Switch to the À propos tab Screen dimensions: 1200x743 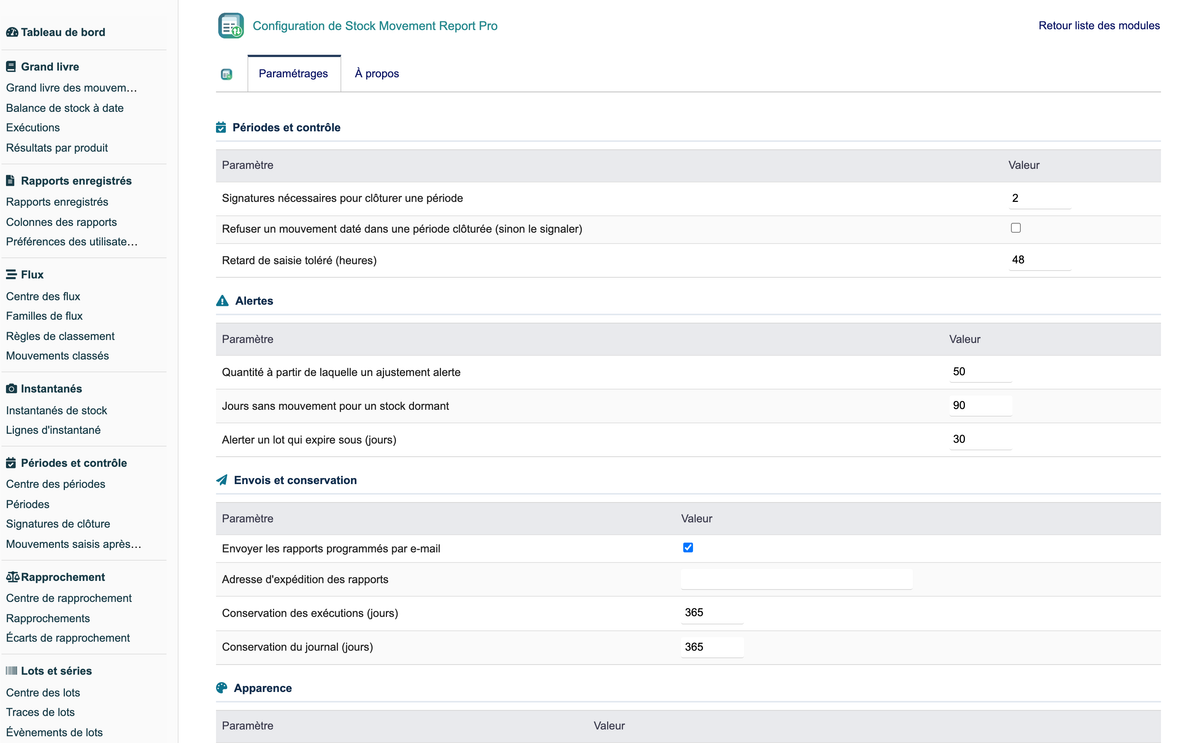point(377,74)
